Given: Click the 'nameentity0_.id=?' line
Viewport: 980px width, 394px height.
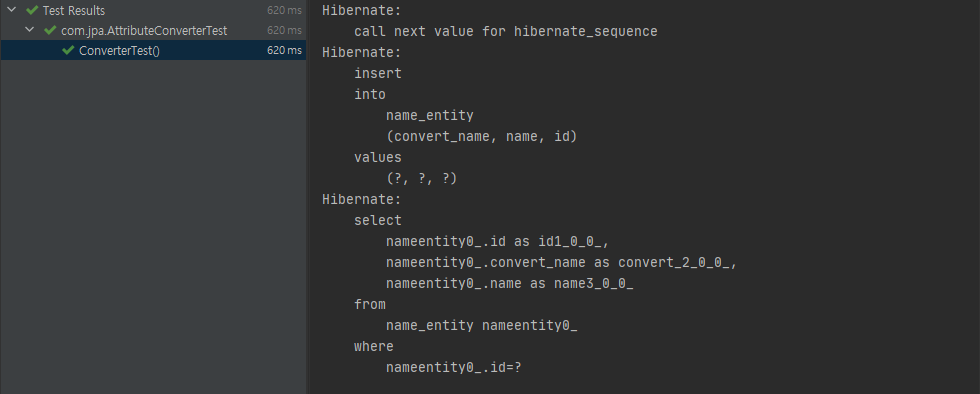Looking at the screenshot, I should (454, 367).
